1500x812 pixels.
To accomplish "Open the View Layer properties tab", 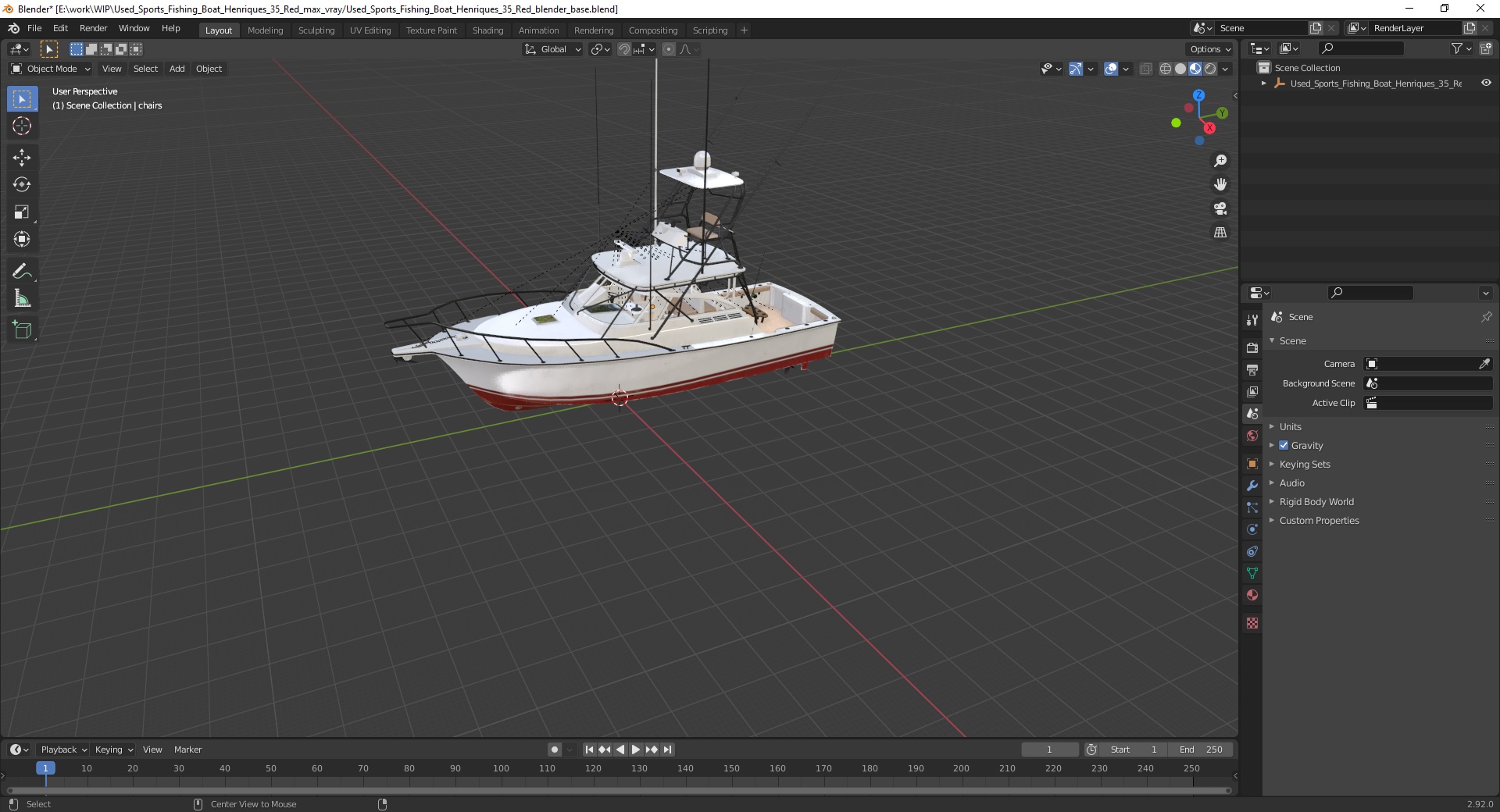I will [1252, 391].
